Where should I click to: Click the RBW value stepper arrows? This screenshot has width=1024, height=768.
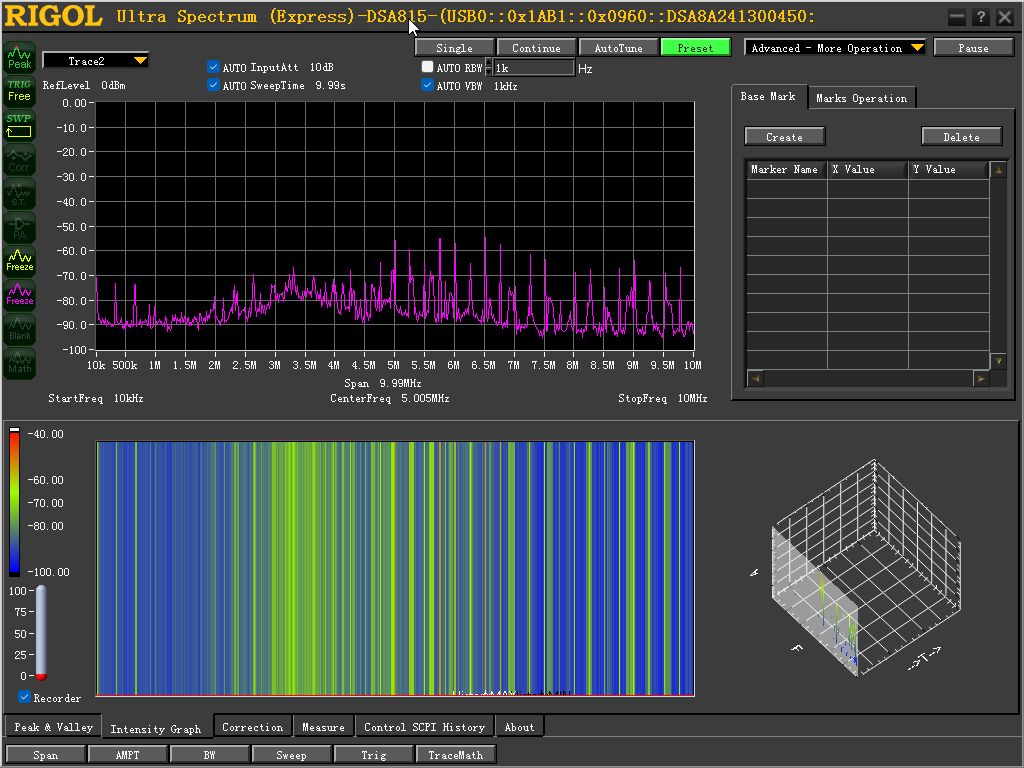[488, 68]
